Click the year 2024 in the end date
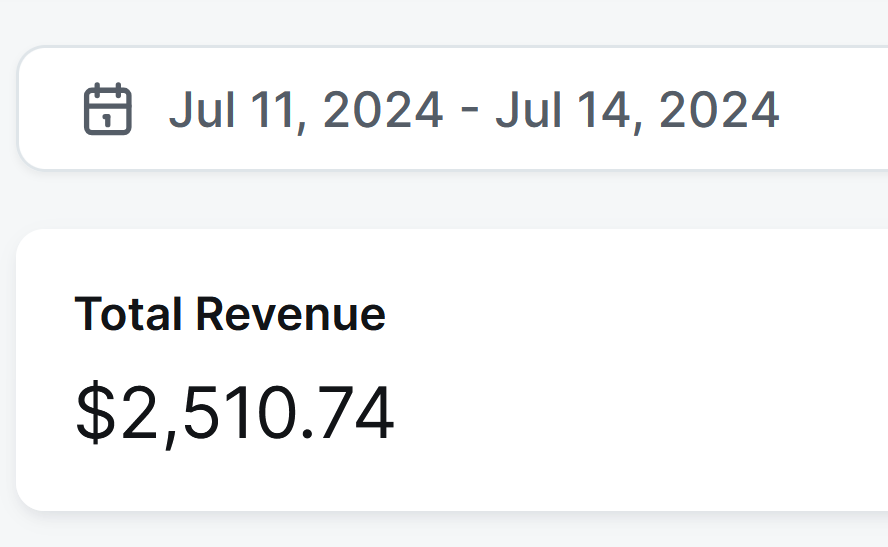This screenshot has width=888, height=547. coord(719,110)
